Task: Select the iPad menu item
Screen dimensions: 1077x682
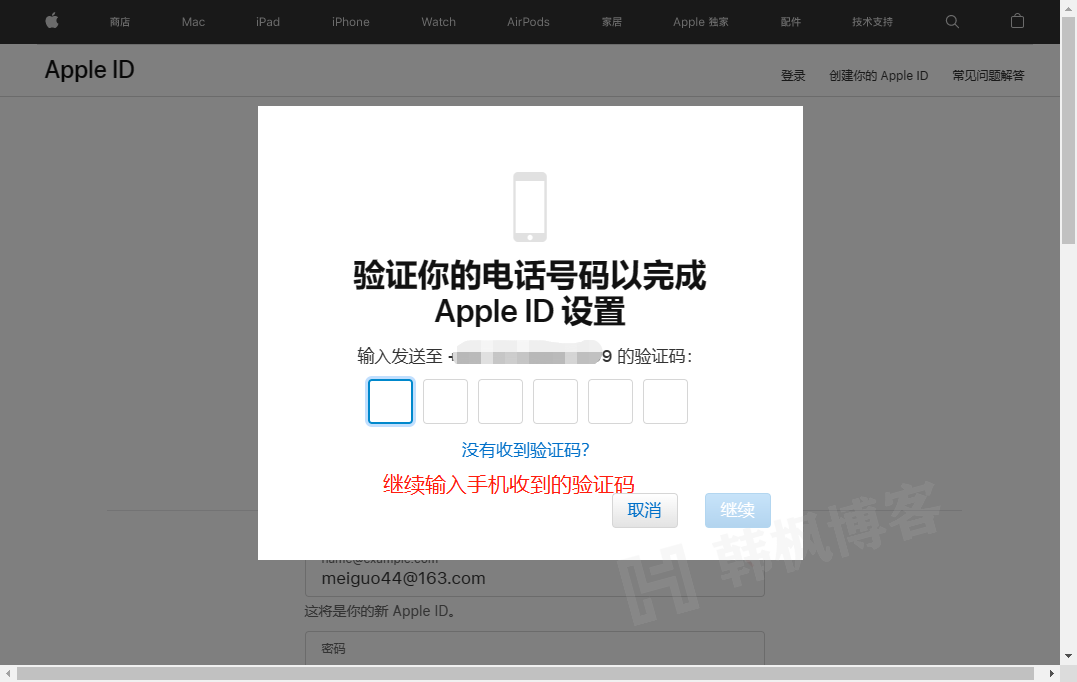Action: [x=267, y=21]
